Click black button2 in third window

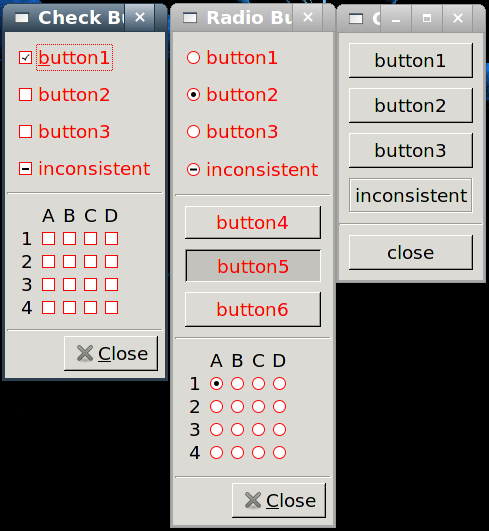(x=411, y=105)
